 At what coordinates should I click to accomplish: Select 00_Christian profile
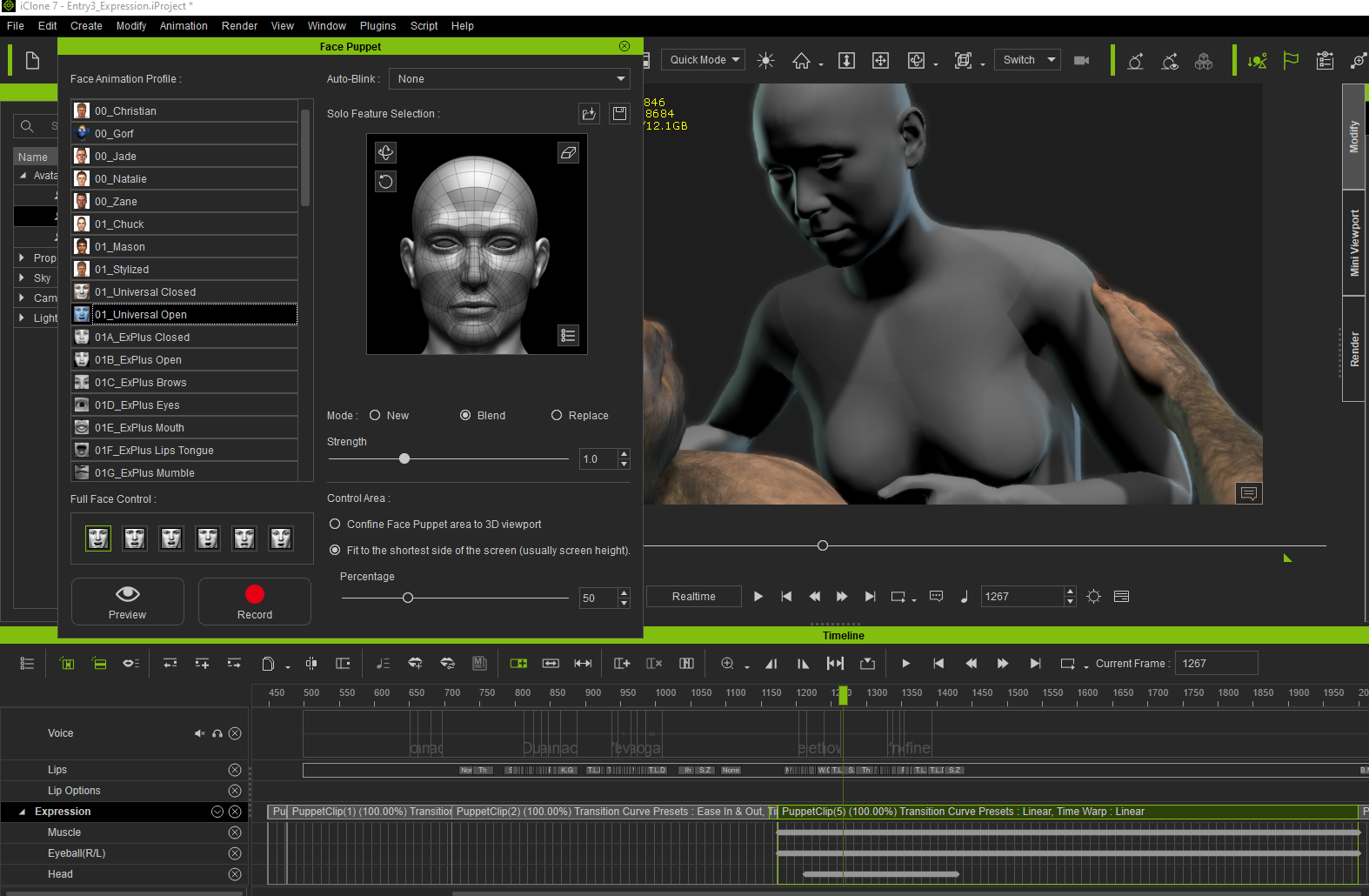coord(184,110)
